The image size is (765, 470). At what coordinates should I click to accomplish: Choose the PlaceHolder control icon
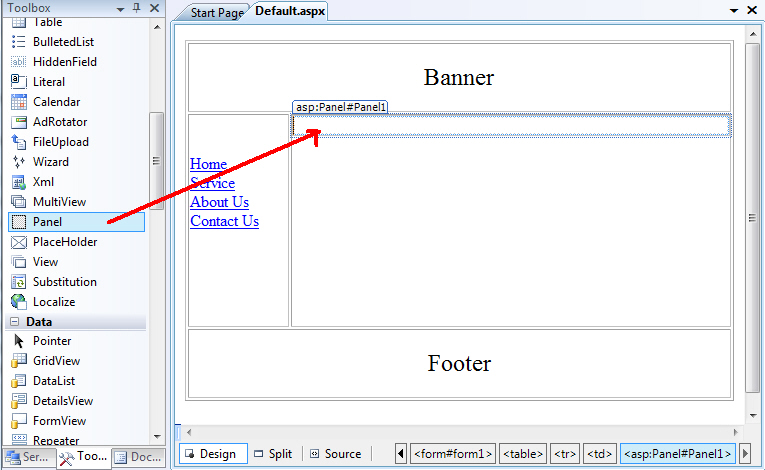[19, 242]
